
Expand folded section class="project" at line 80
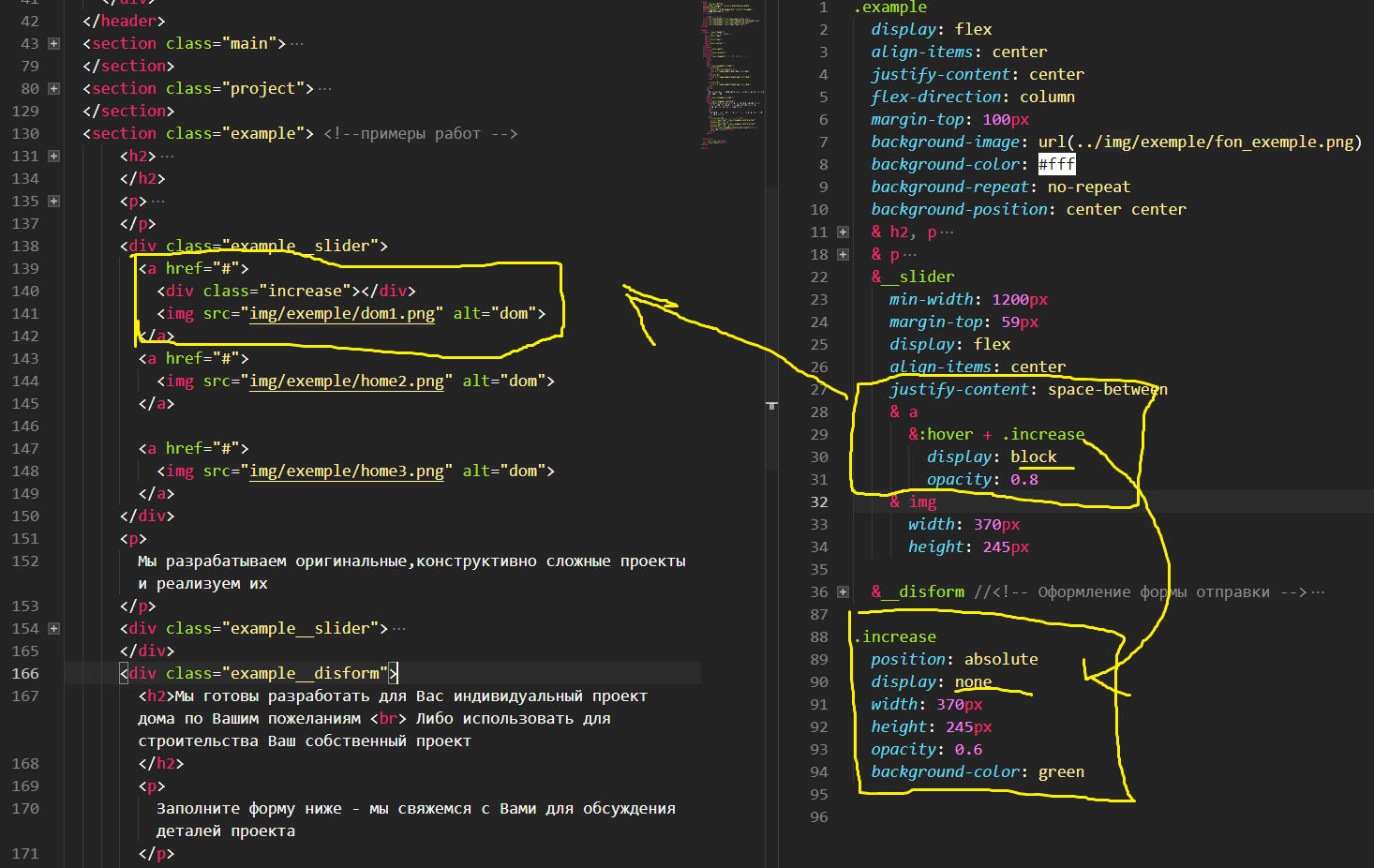(53, 89)
